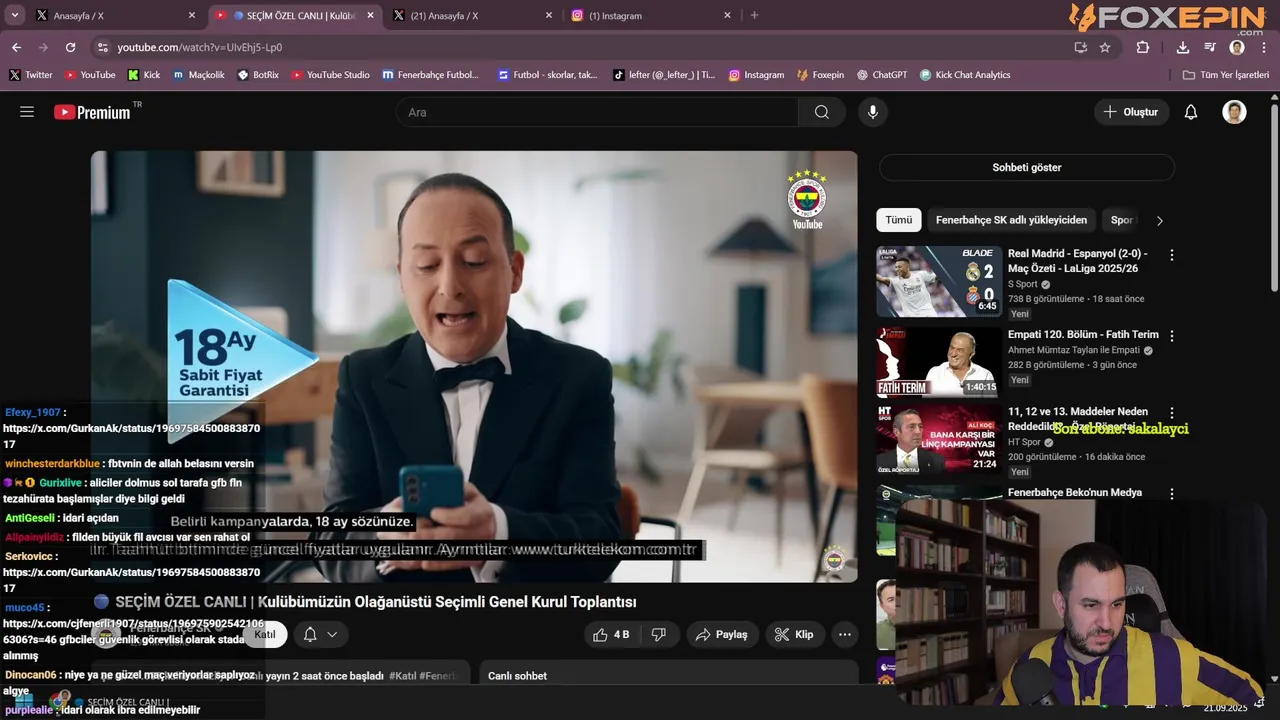The width and height of the screenshot is (1280, 720).
Task: Select the Spor filter chip
Action: pyautogui.click(x=1122, y=220)
